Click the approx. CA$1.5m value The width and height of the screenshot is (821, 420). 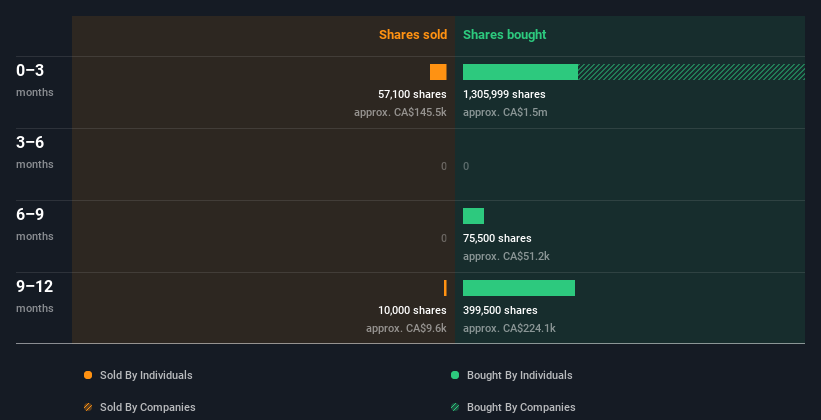(x=505, y=112)
